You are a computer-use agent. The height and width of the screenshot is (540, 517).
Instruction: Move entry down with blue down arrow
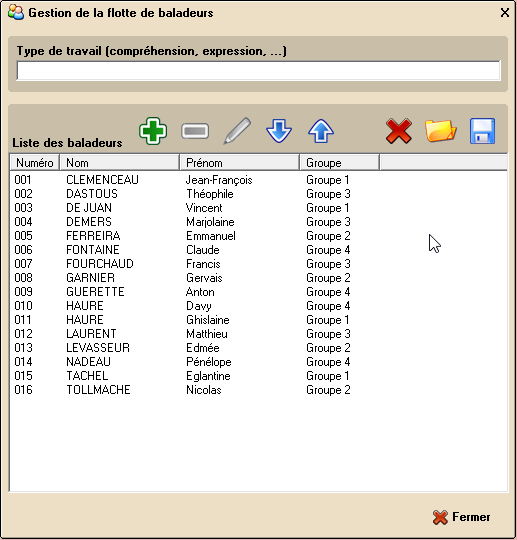[x=279, y=131]
